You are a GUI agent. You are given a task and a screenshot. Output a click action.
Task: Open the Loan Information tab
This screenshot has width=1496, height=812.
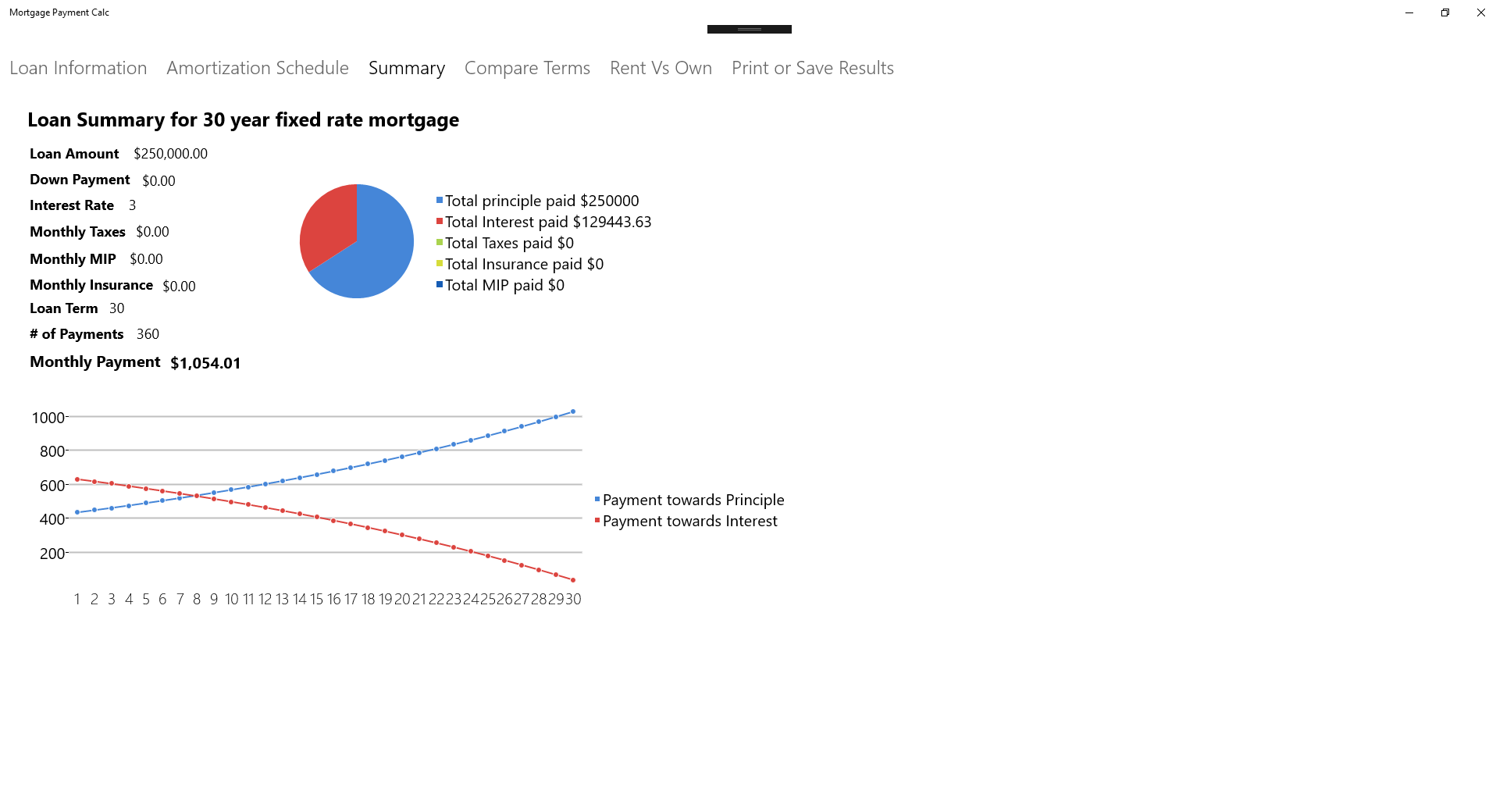78,69
